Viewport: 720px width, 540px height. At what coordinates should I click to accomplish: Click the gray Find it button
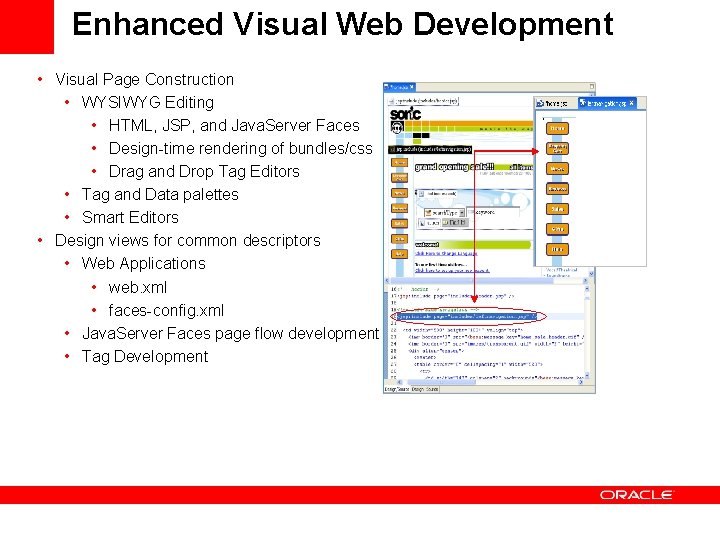click(455, 223)
